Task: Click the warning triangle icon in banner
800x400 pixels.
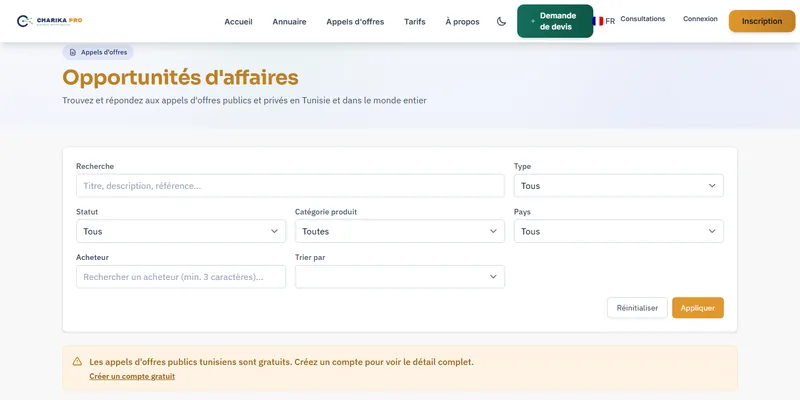Action: pos(77,362)
